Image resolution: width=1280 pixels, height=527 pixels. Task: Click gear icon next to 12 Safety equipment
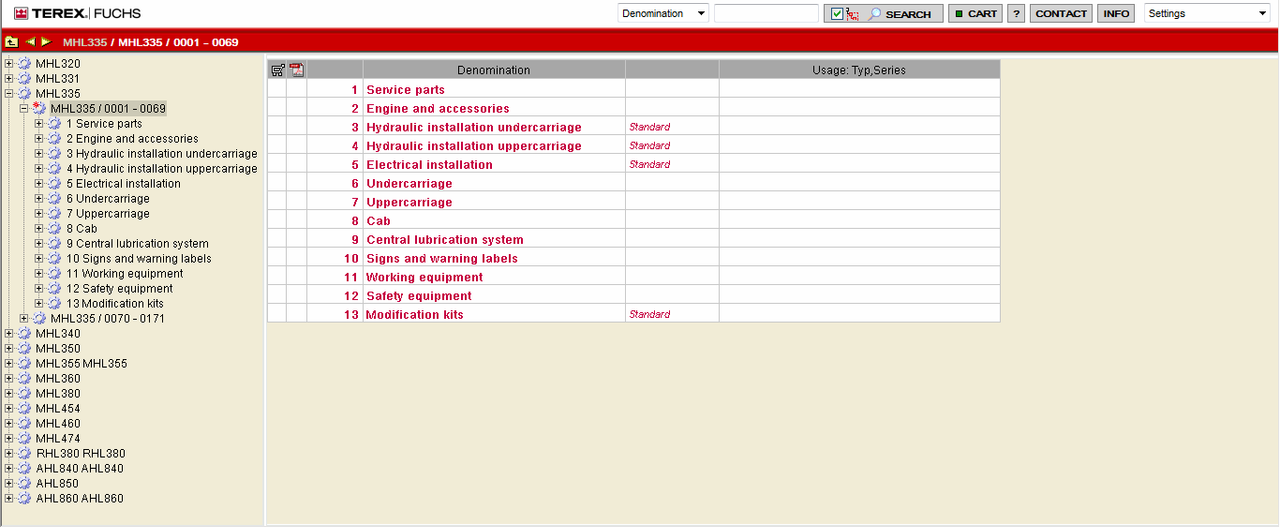[55, 289]
